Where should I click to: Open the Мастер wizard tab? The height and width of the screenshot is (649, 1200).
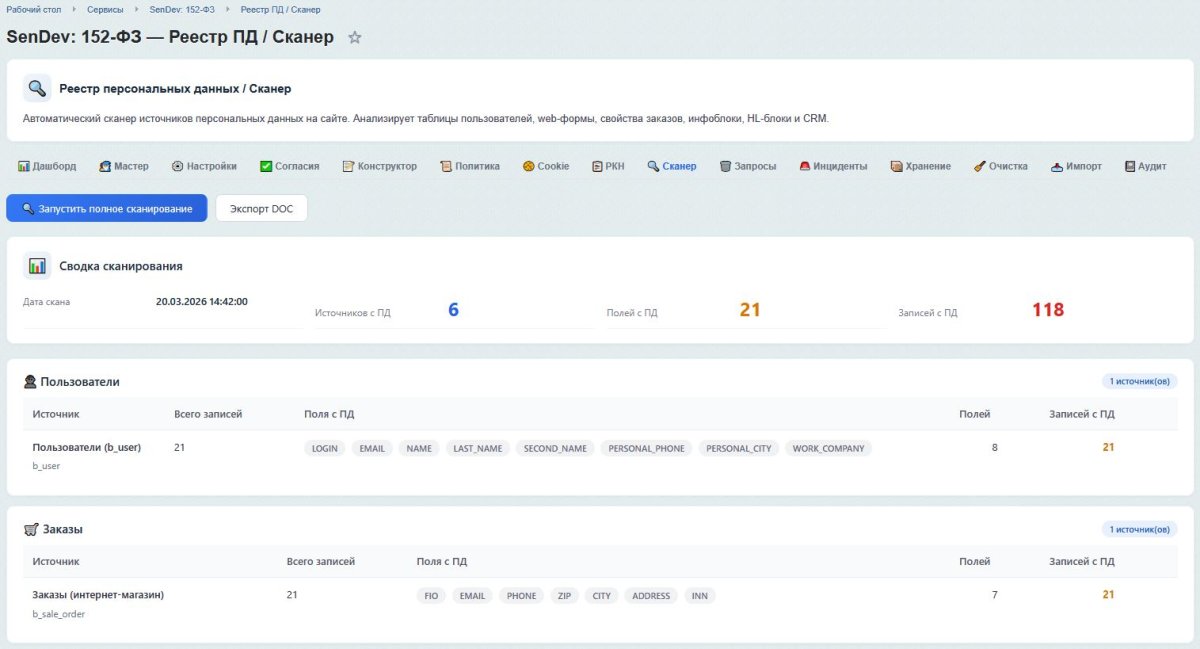(x=124, y=166)
